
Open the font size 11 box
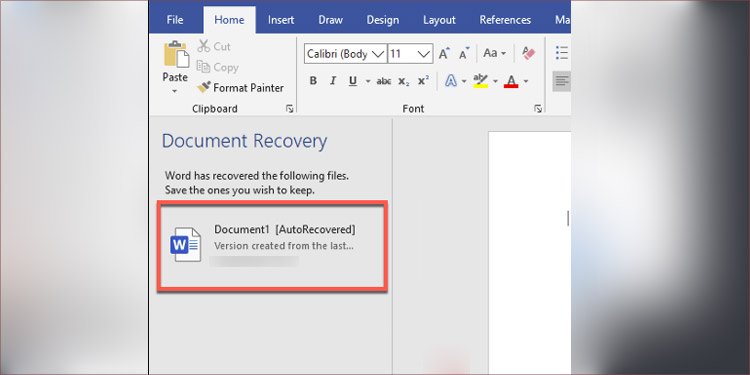(x=410, y=54)
